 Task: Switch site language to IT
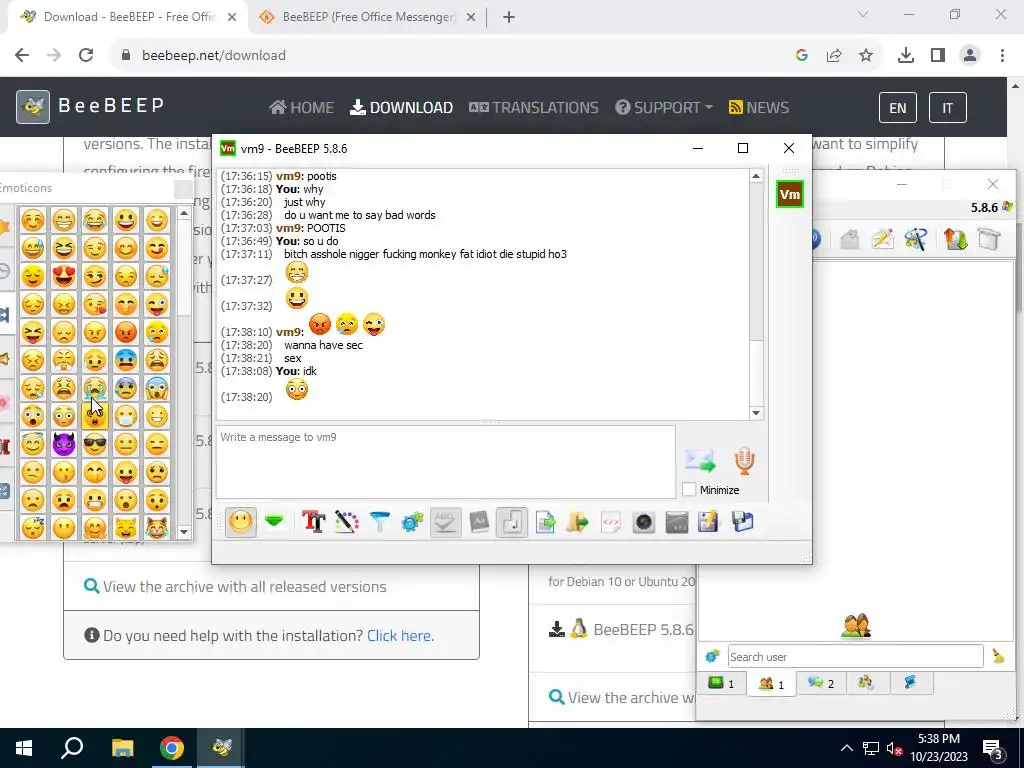pos(948,108)
